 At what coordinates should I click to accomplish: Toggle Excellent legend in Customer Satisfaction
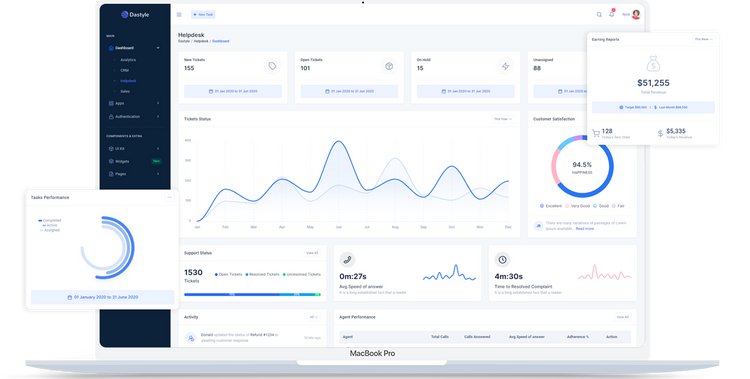[x=551, y=206]
